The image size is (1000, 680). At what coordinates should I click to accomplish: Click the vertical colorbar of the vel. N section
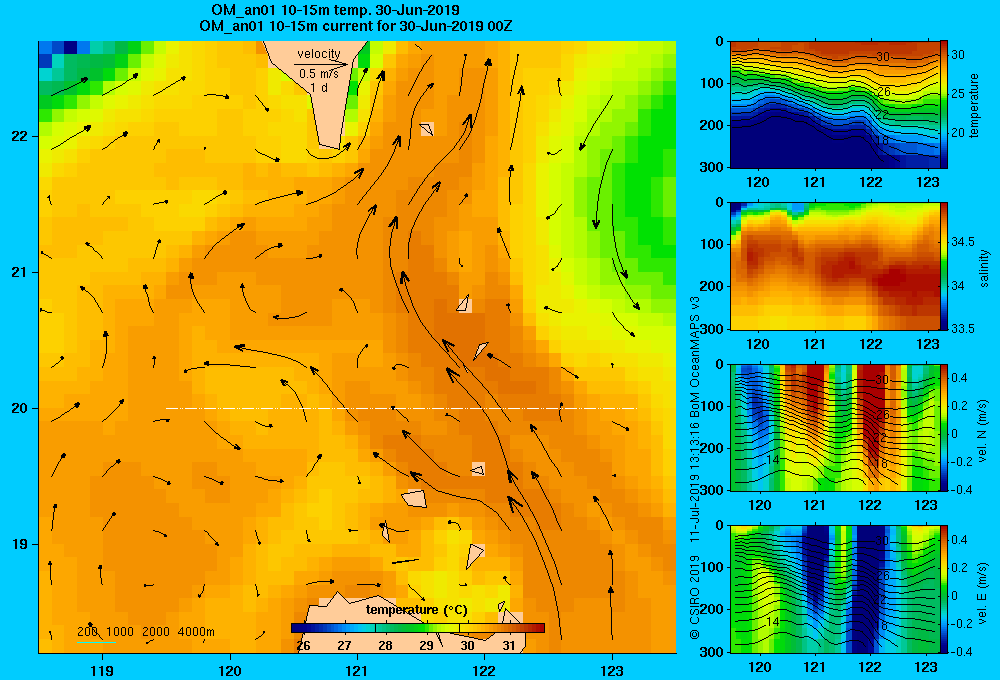coord(944,427)
